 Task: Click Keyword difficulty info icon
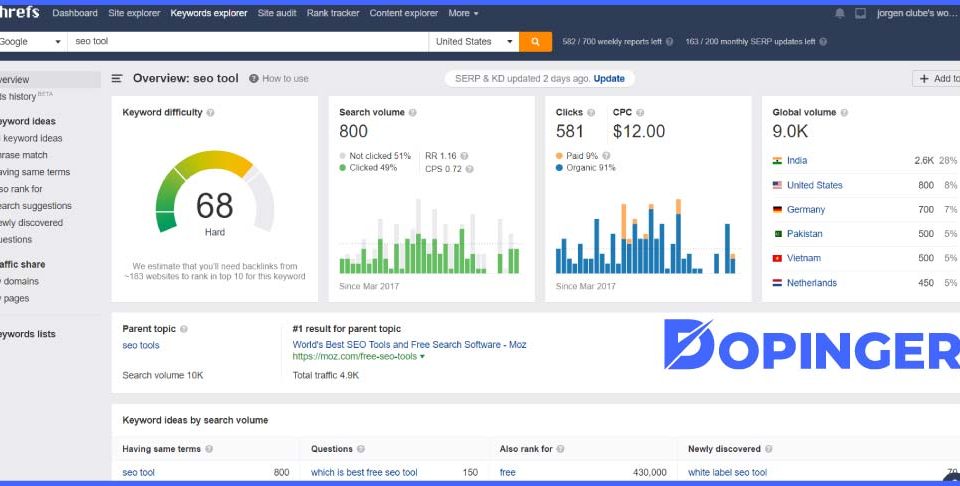point(211,113)
